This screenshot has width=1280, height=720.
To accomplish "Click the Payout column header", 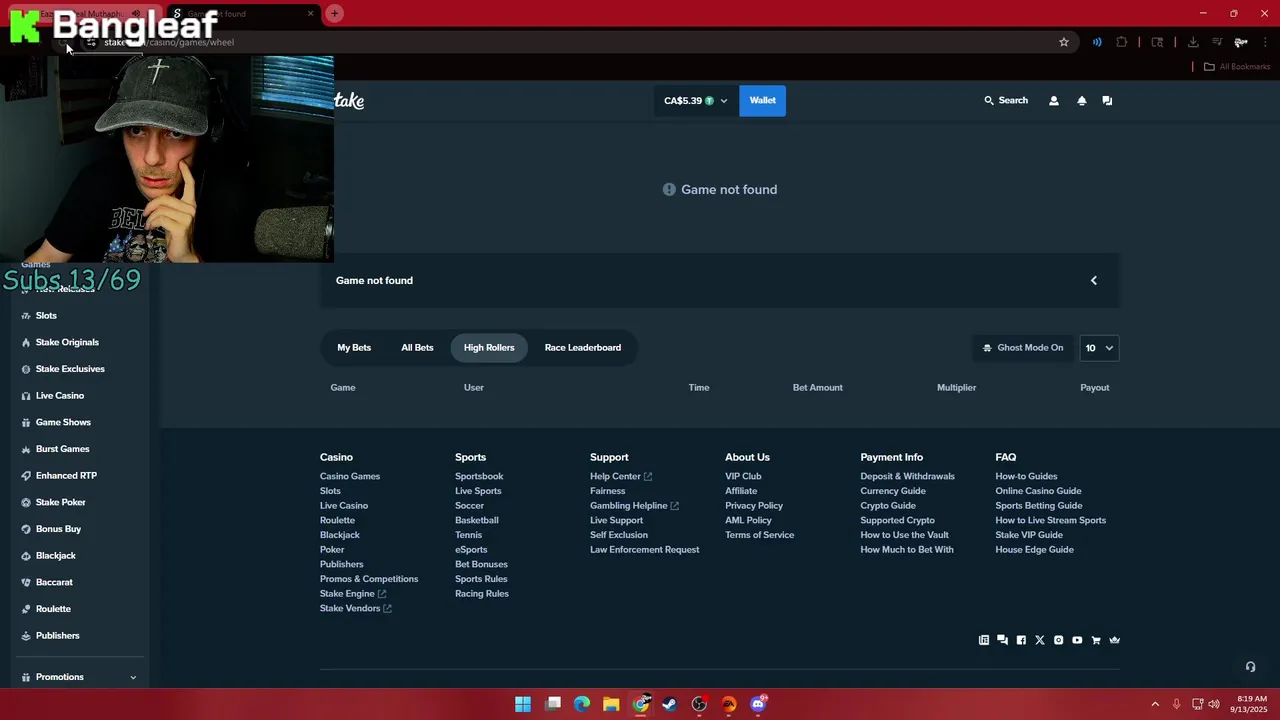I will 1095,388.
